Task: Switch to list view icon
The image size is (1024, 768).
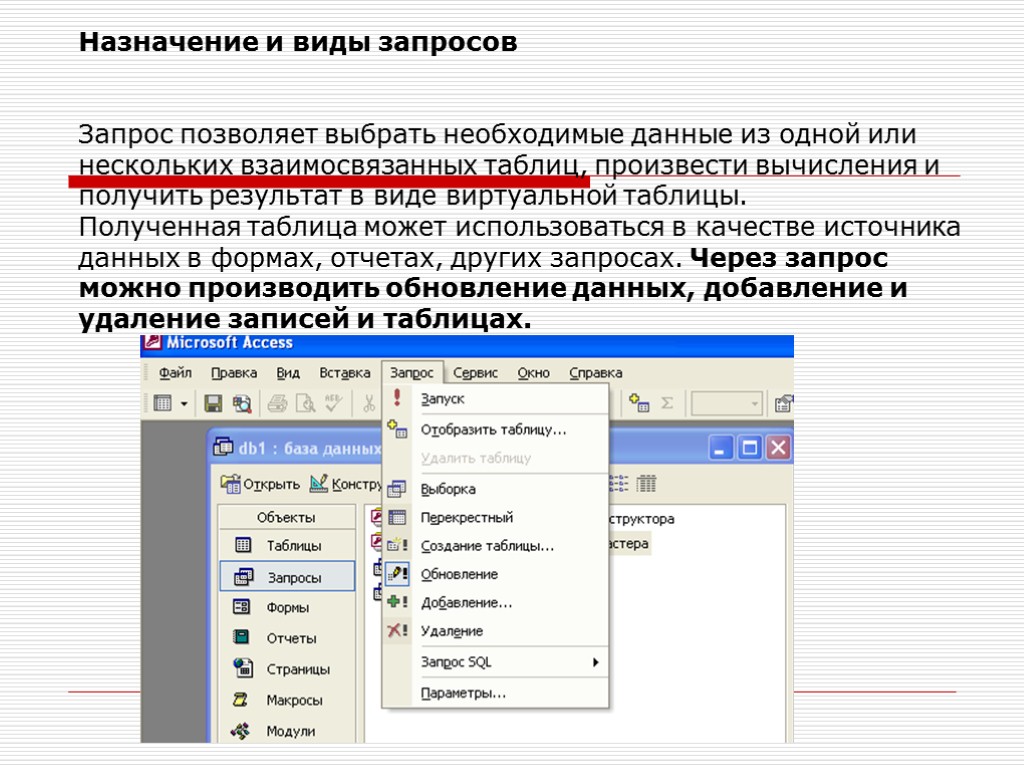Action: [x=618, y=483]
